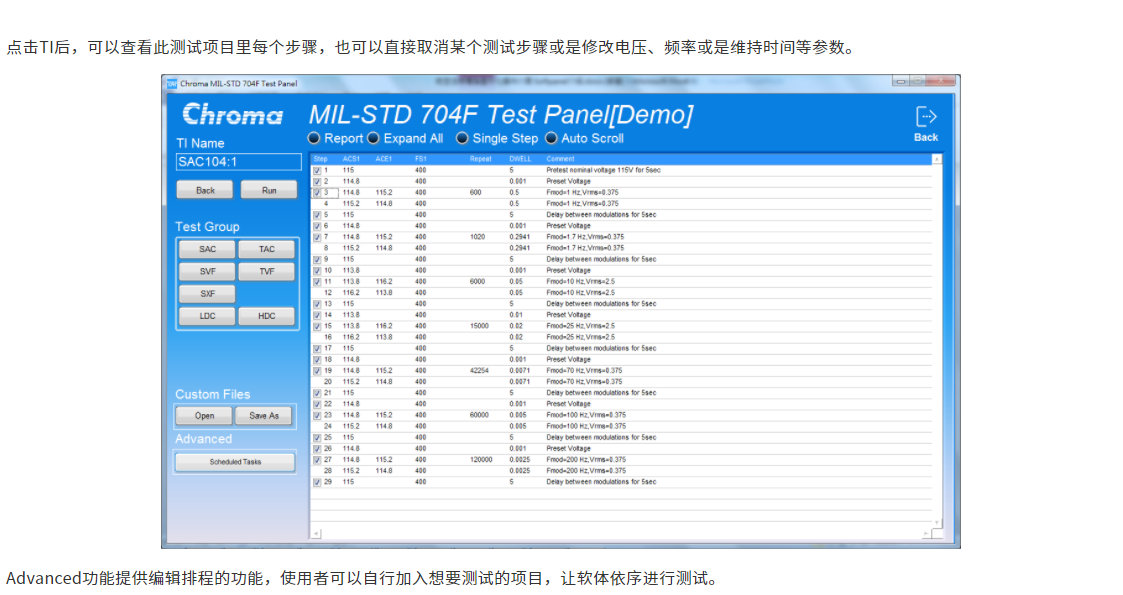Turn on Single Step execution

coord(461,138)
